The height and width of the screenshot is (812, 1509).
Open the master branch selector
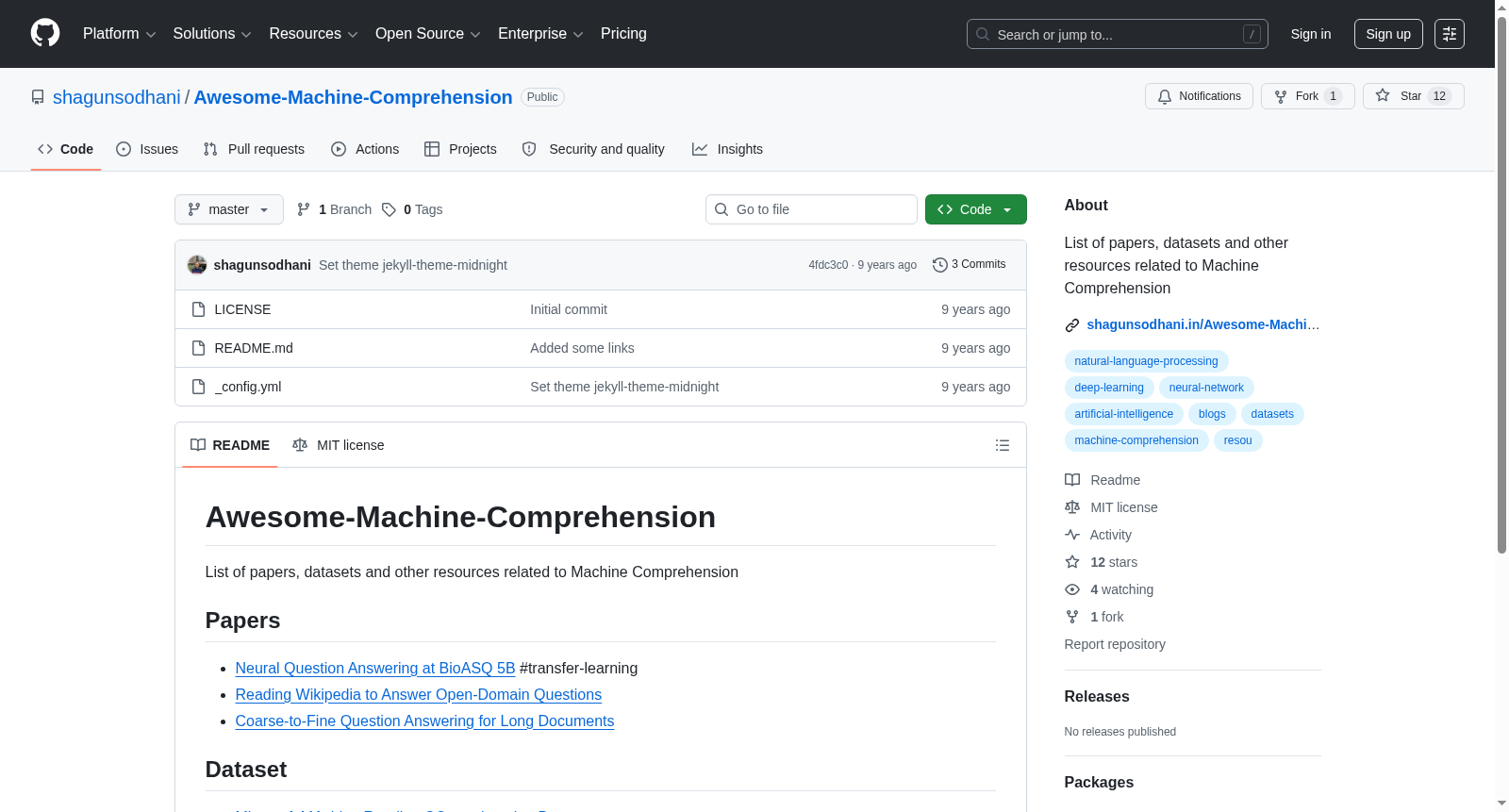tap(229, 209)
